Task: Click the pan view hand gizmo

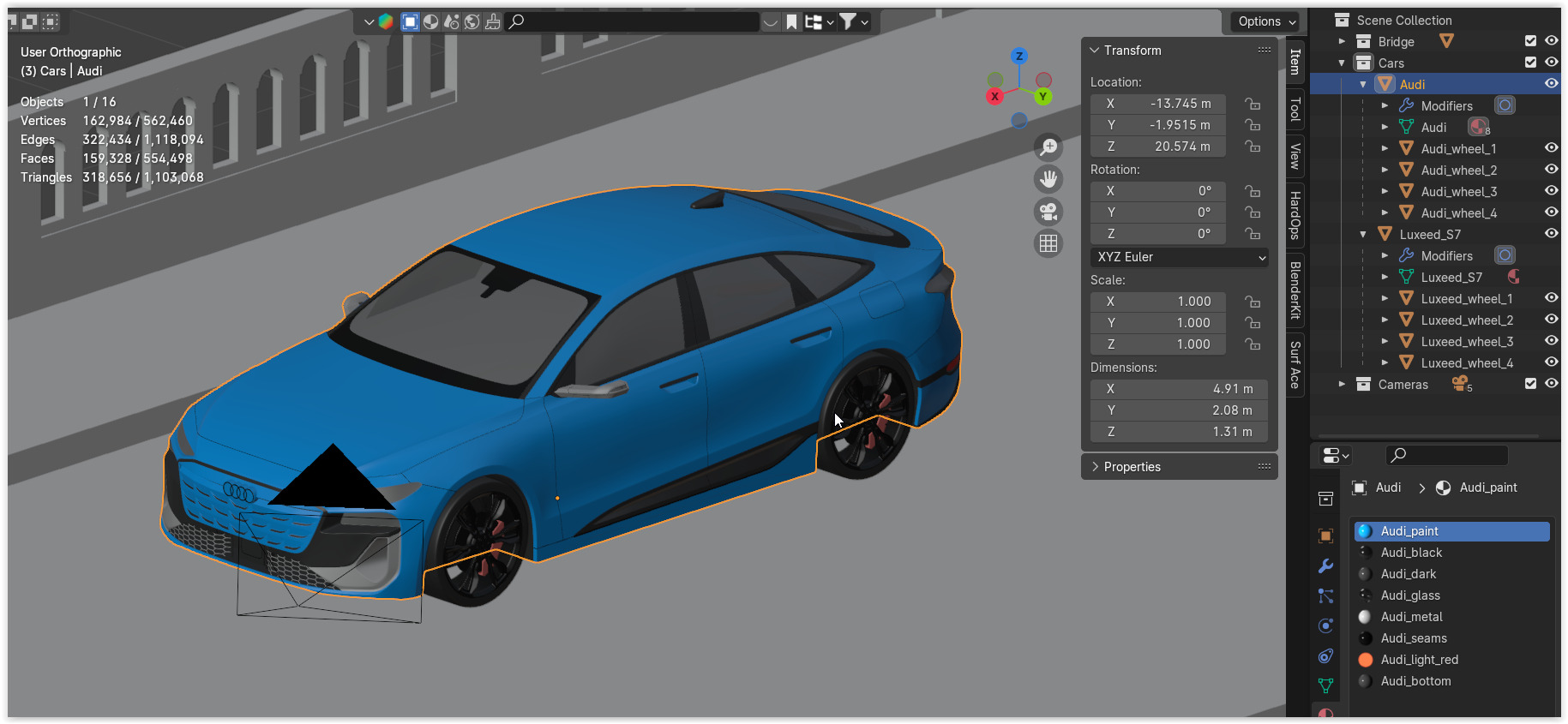Action: pos(1048,179)
